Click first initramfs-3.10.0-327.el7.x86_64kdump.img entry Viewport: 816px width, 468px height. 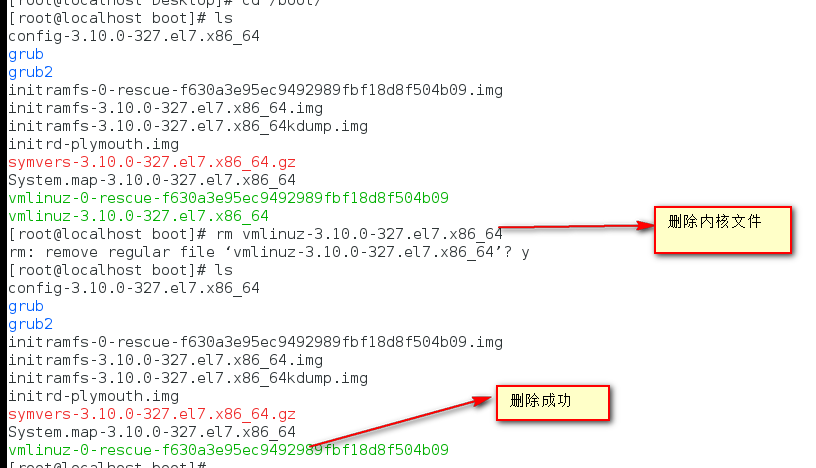(x=188, y=127)
